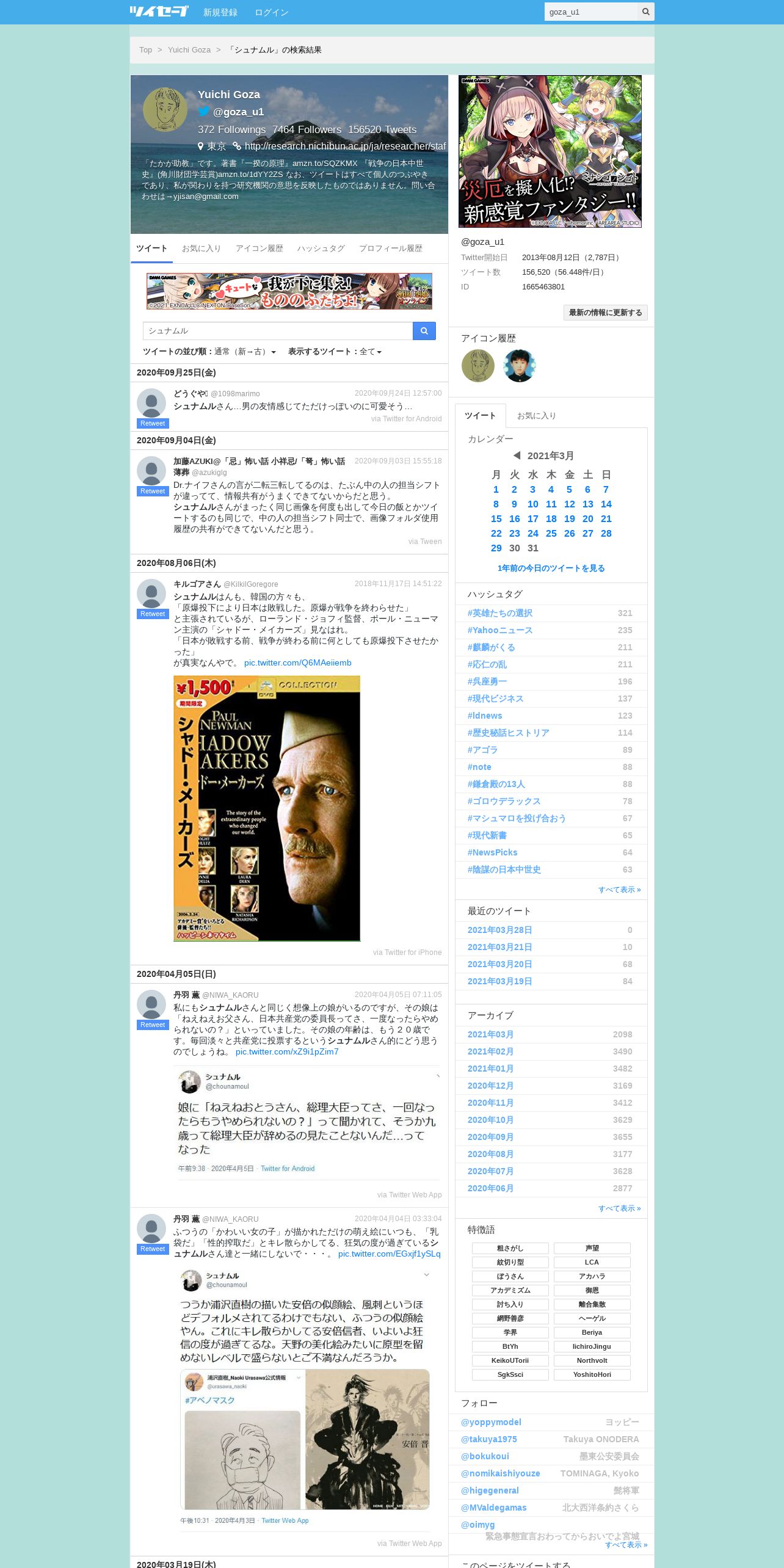The height and width of the screenshot is (1568, 784).
Task: Click feature word YoshitoHori
Action: 592,1374
